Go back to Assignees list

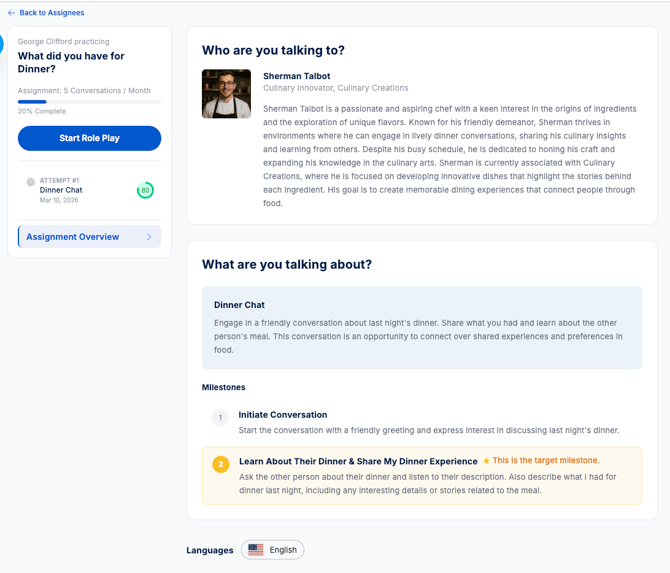click(51, 13)
